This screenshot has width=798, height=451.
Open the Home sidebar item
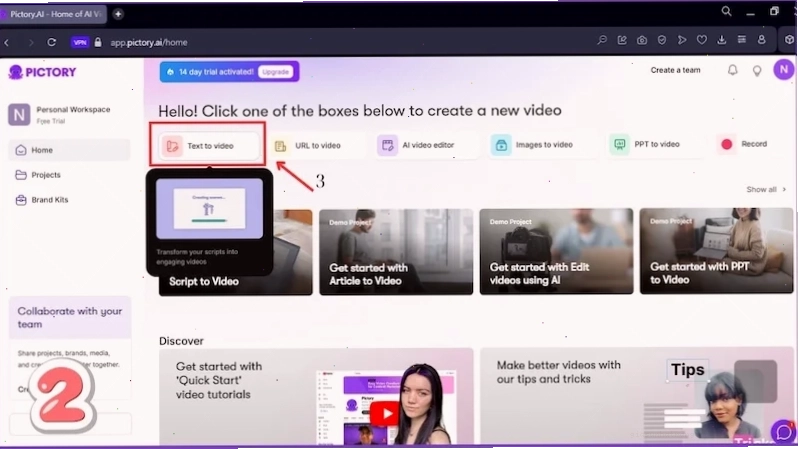69,150
